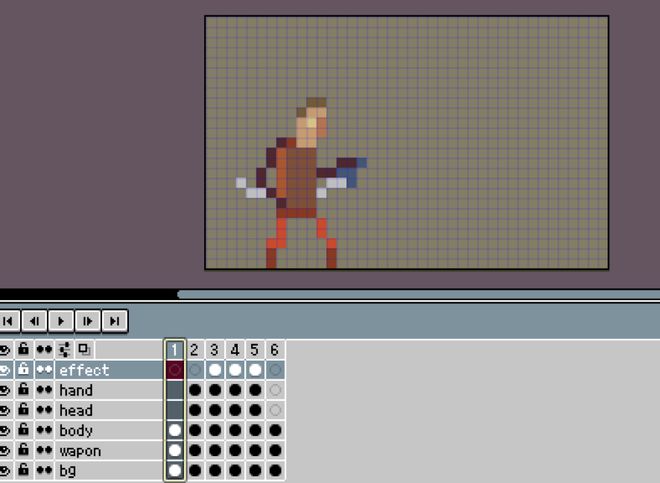
Task: Click onion skin icon in timeline header
Action: click(85, 350)
